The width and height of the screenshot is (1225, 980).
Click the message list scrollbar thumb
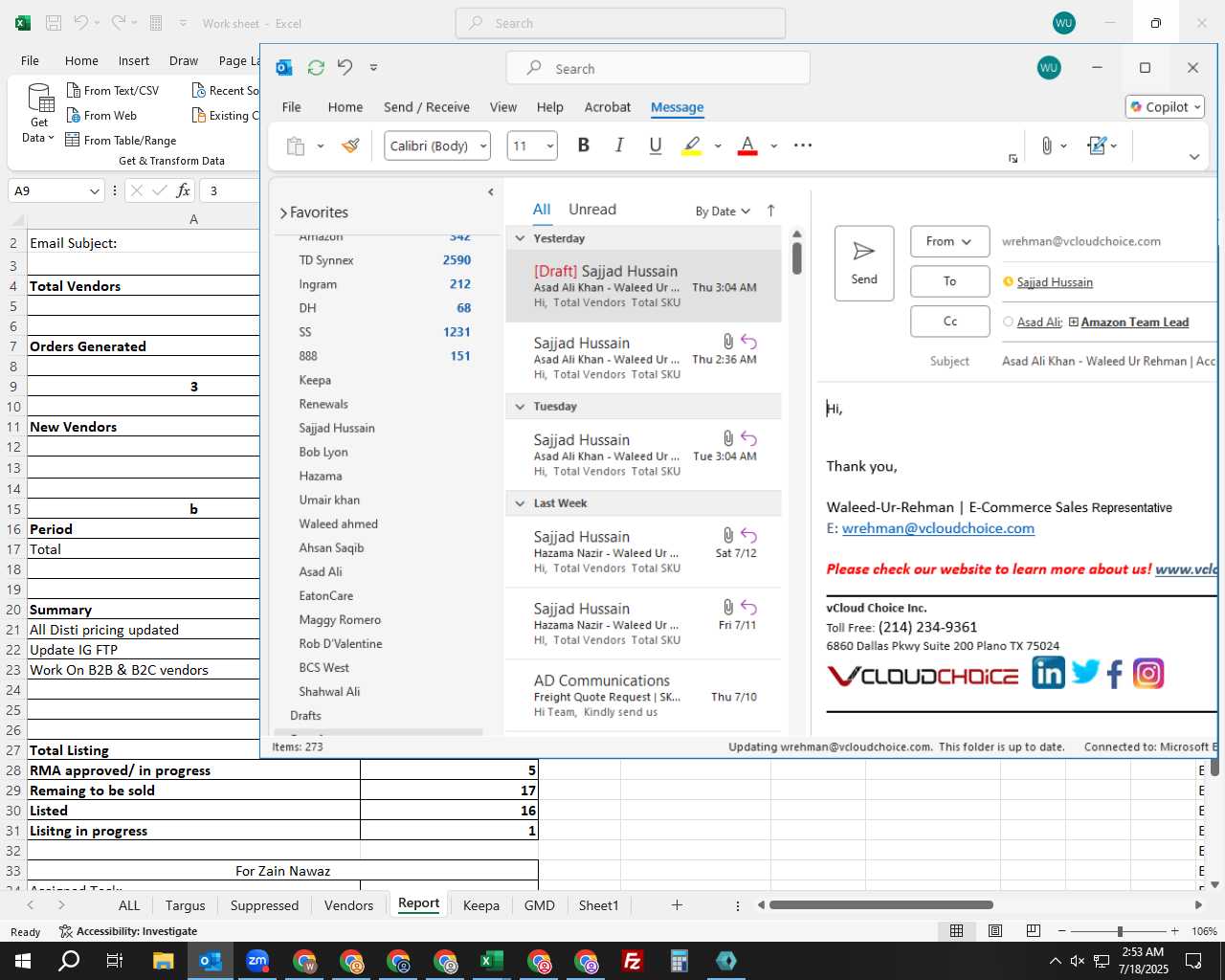(x=796, y=258)
